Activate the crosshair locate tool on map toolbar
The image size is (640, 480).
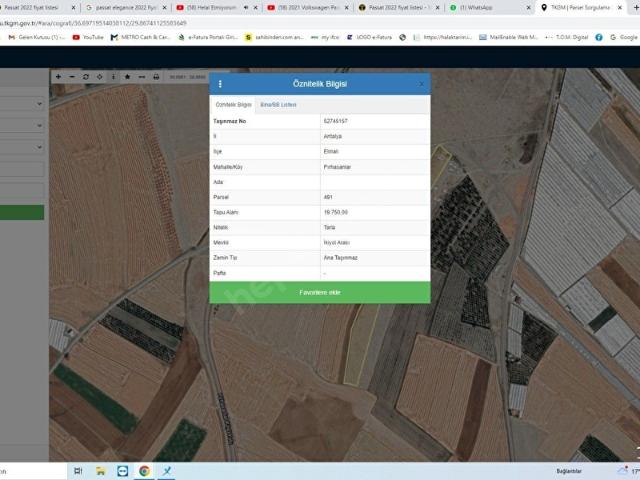click(x=100, y=77)
